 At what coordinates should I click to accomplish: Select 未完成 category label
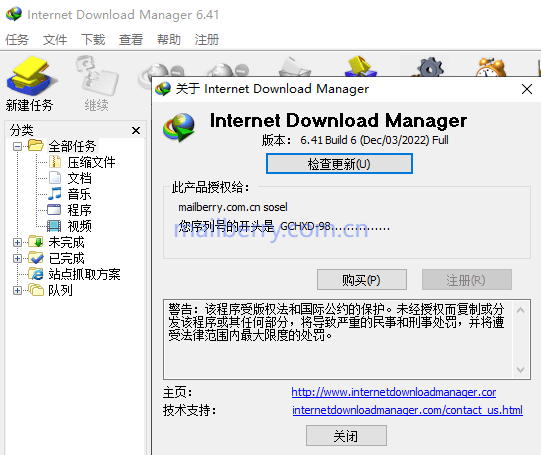(x=66, y=242)
